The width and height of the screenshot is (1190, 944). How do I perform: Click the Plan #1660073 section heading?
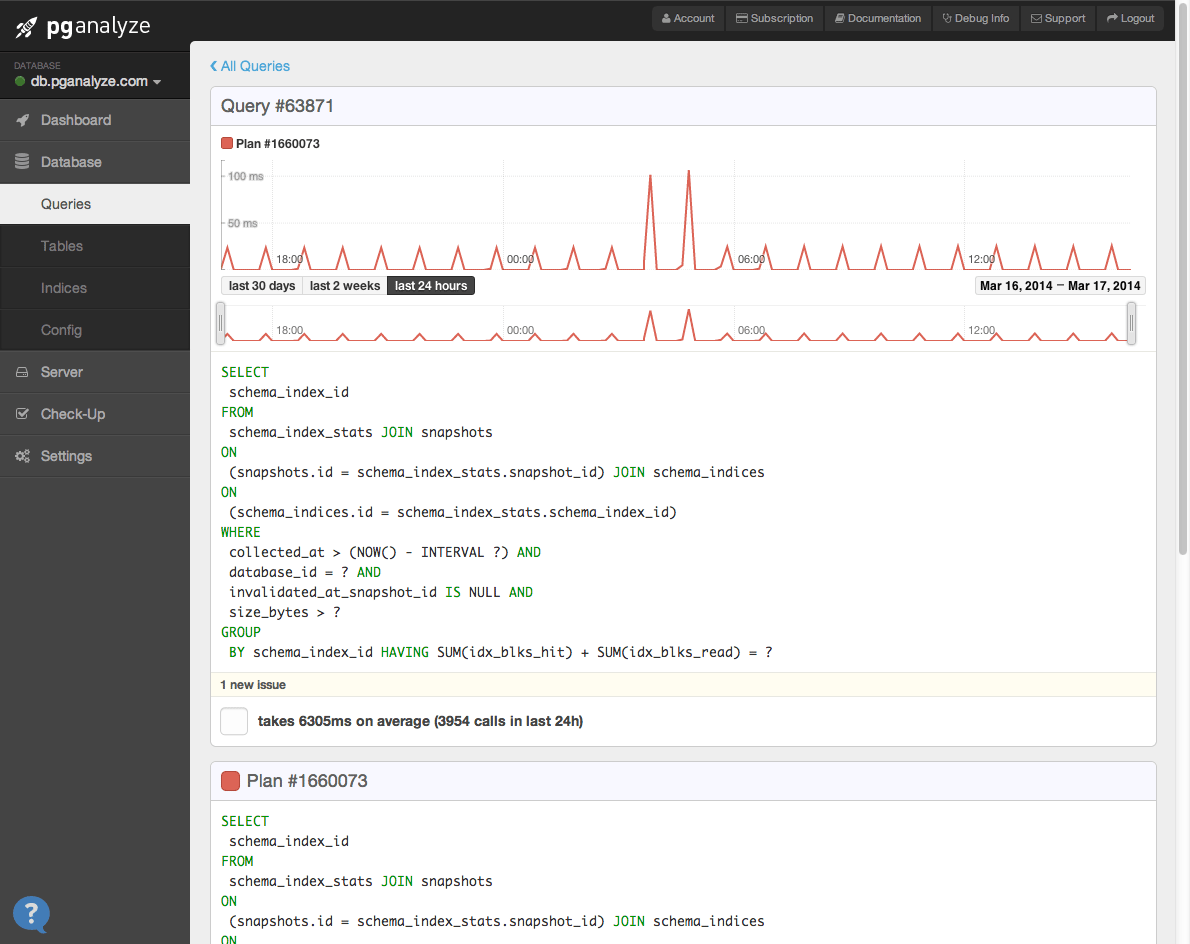(x=307, y=781)
